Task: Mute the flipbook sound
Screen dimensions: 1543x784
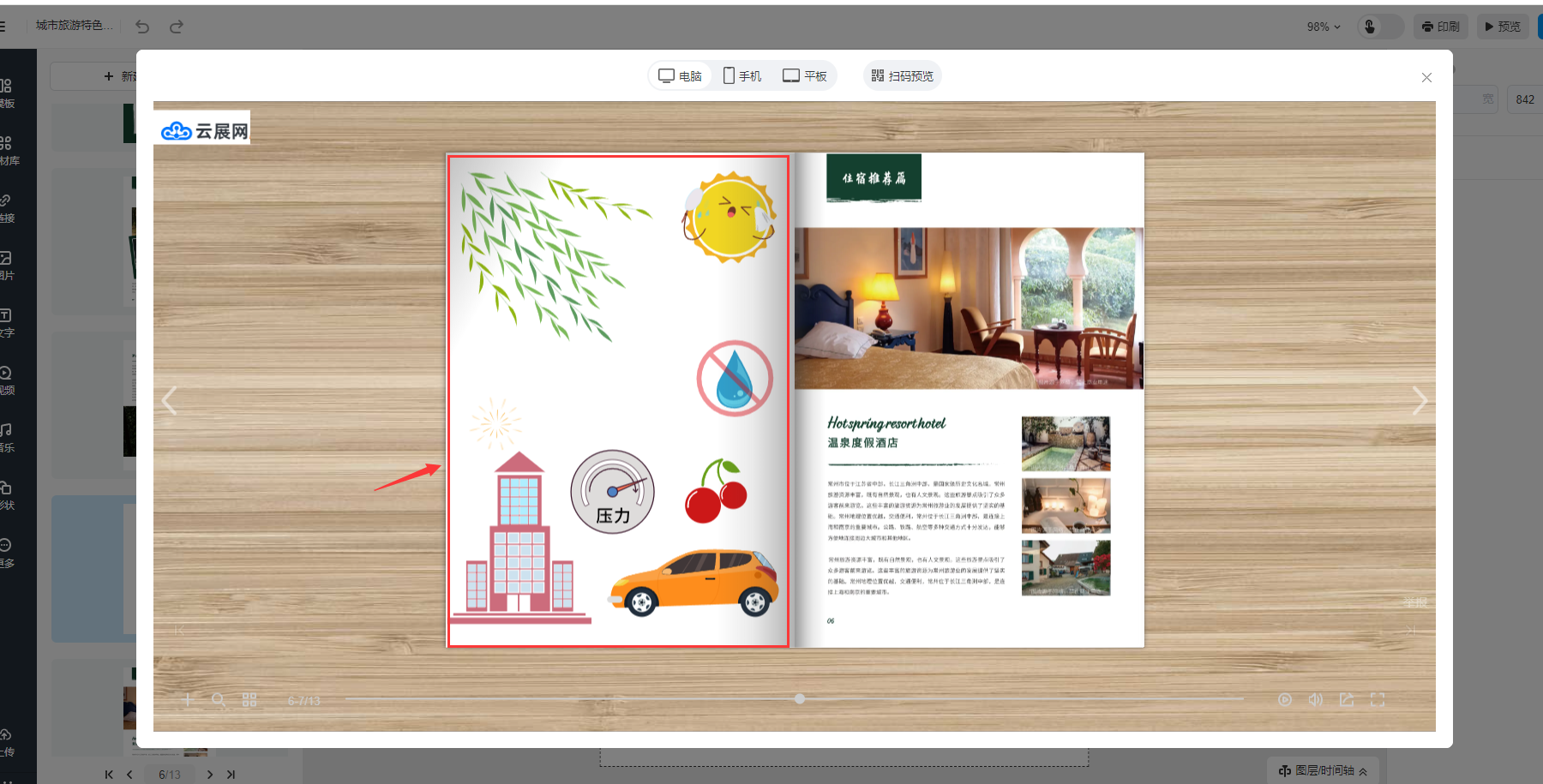Action: click(1316, 700)
